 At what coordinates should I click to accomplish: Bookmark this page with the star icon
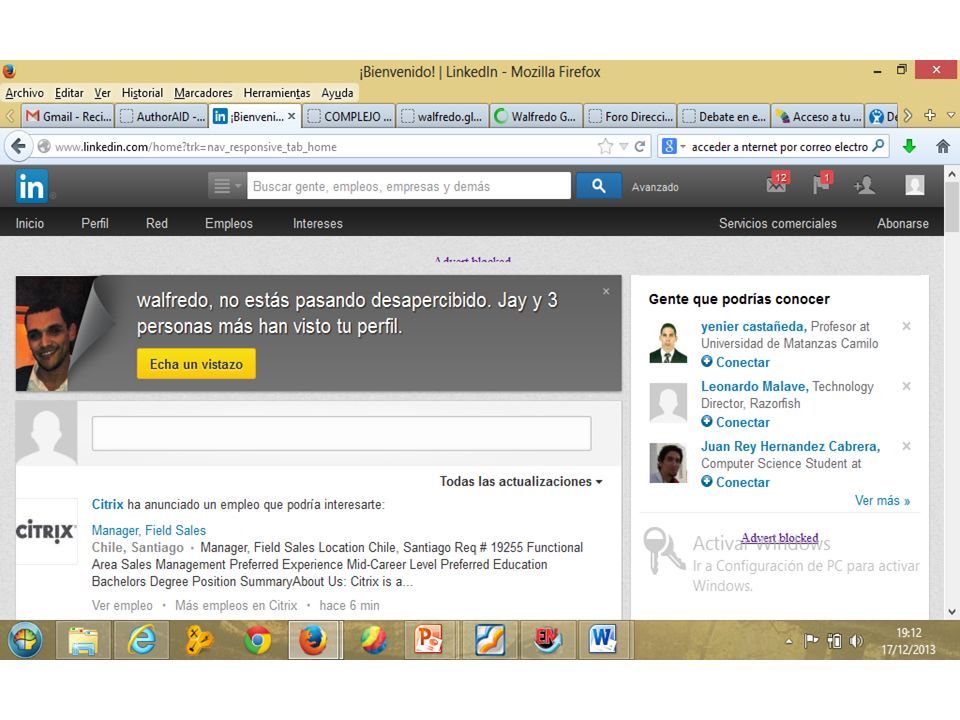(605, 146)
